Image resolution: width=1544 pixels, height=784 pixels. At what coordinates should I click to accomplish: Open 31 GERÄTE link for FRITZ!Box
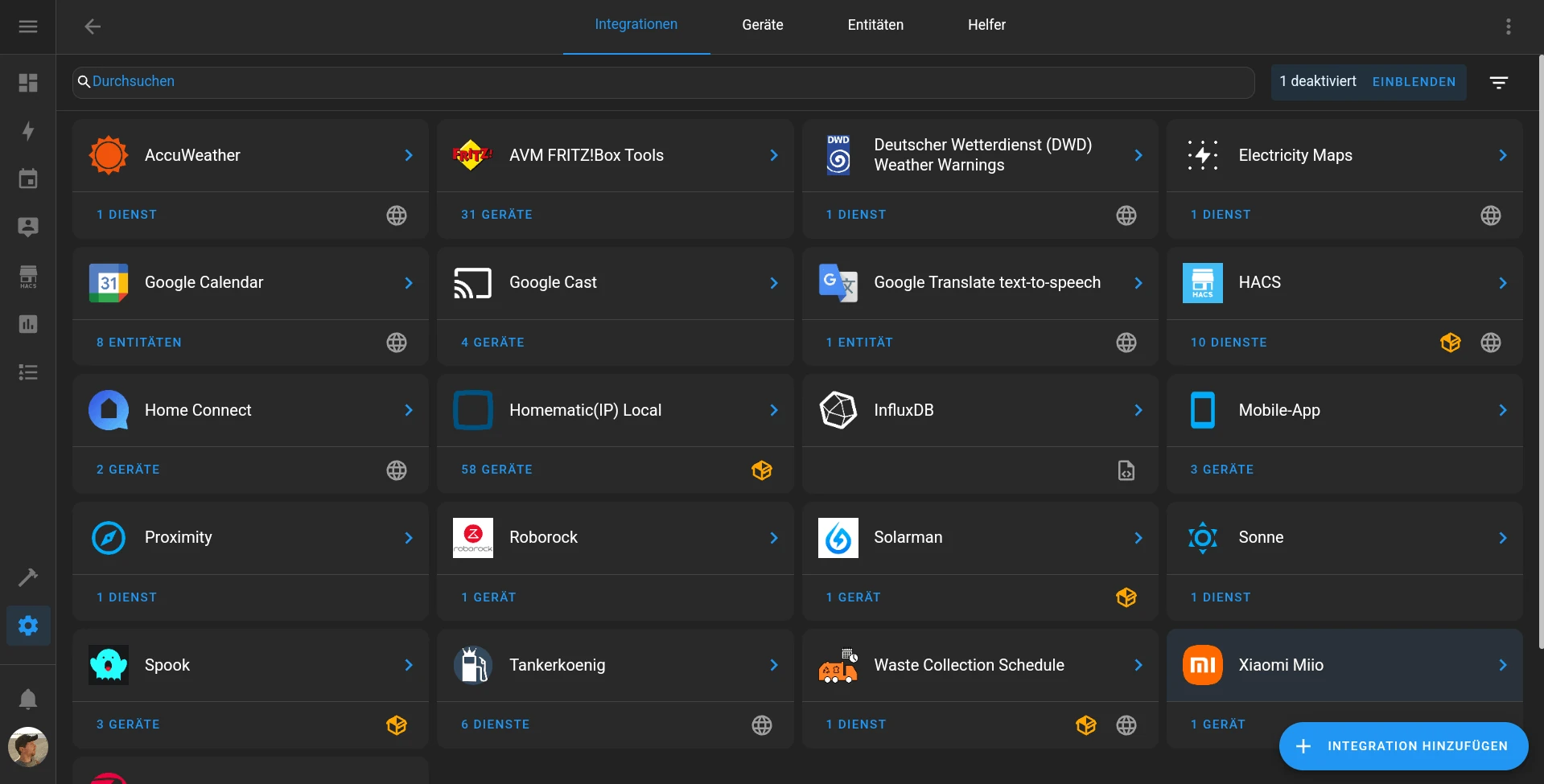pos(496,215)
